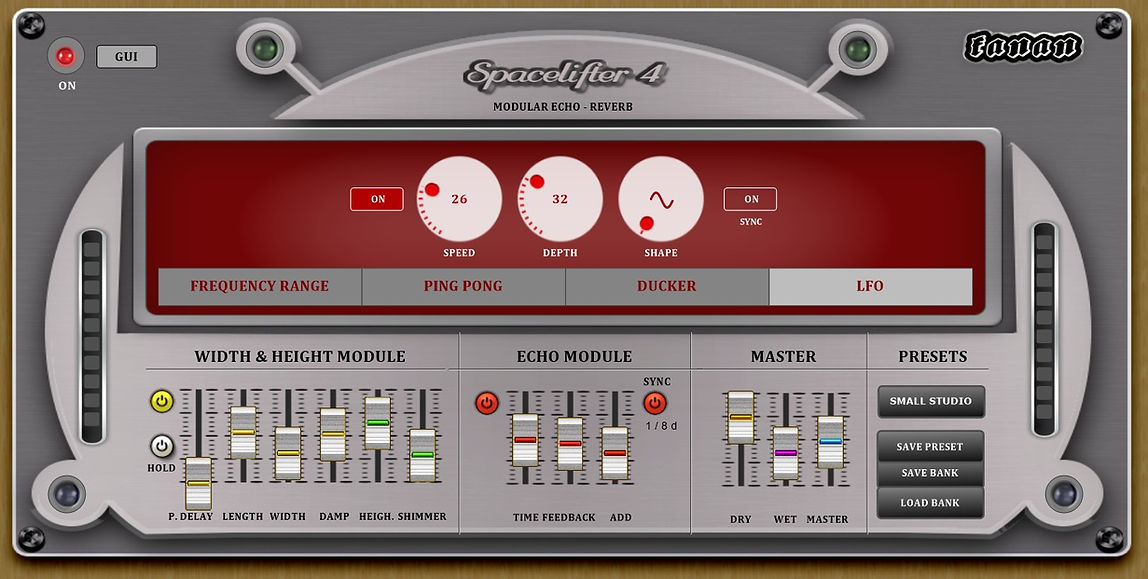Toggle the red main power ON light

[66, 56]
